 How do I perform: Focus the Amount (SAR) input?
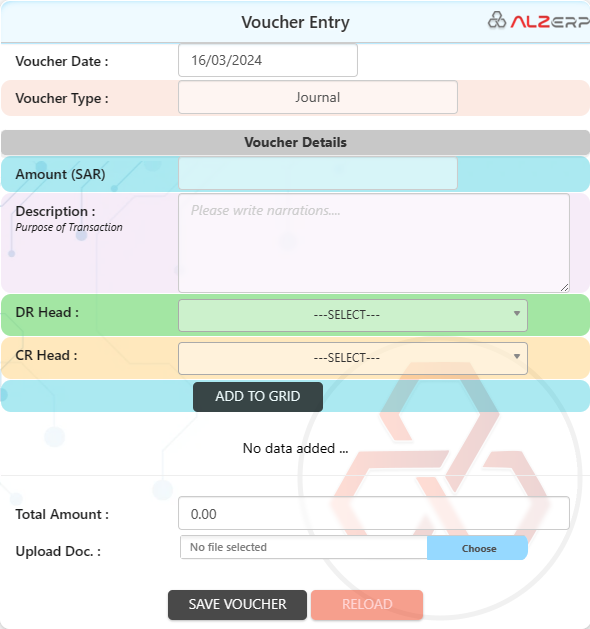tap(318, 173)
